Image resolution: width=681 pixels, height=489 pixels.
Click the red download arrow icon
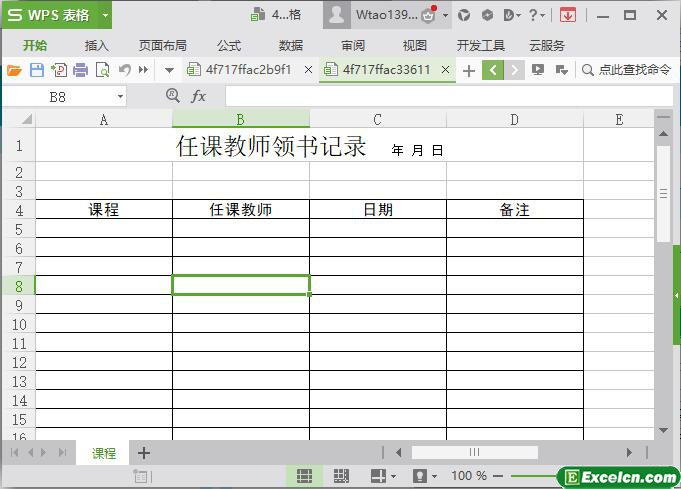point(568,15)
